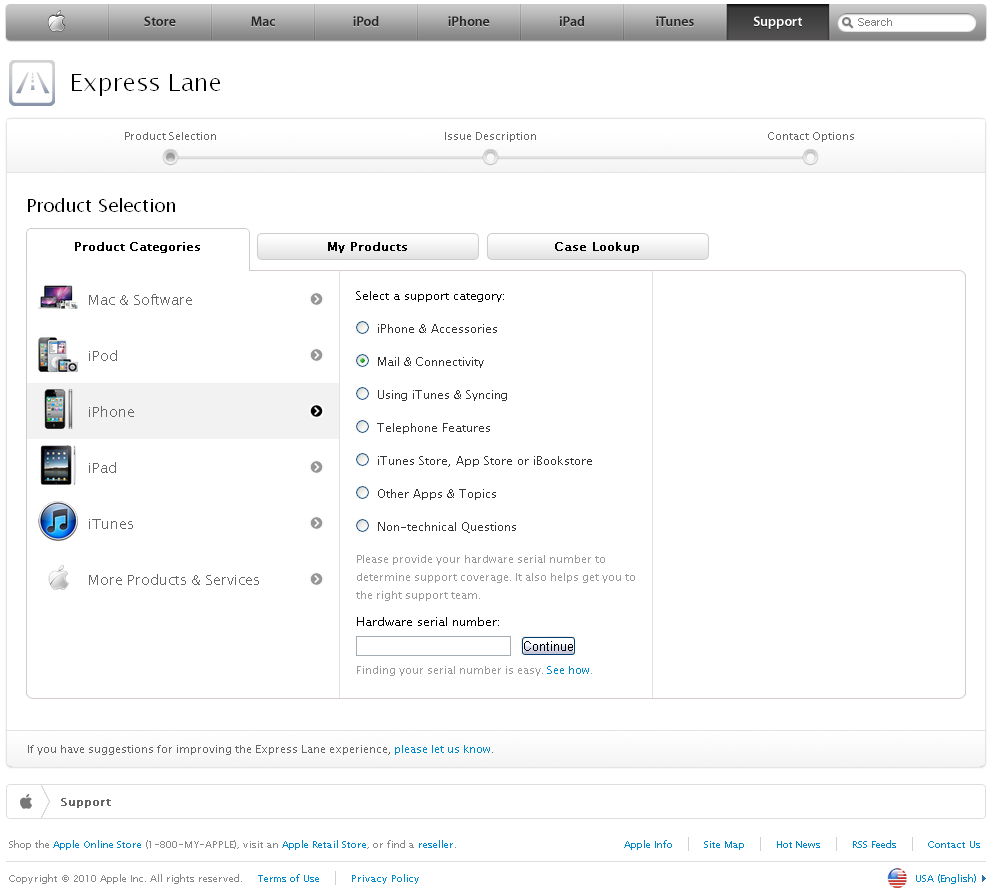994x892 pixels.
Task: Pick Other Apps & Topics radio button
Action: tap(363, 493)
